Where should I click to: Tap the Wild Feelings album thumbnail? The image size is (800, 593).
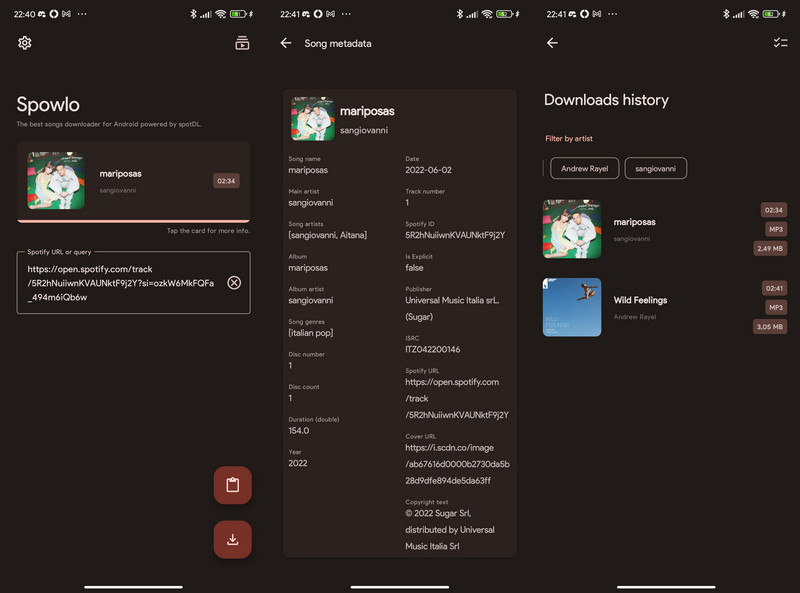point(572,307)
